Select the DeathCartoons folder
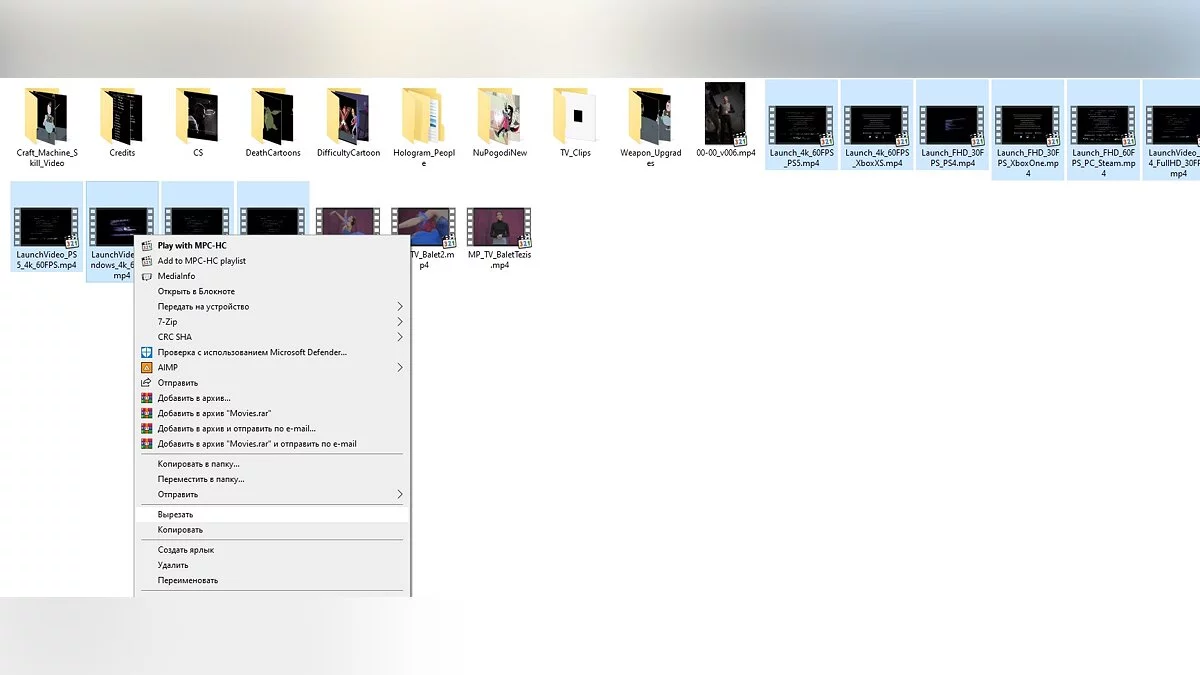The width and height of the screenshot is (1200, 675). pos(274,122)
